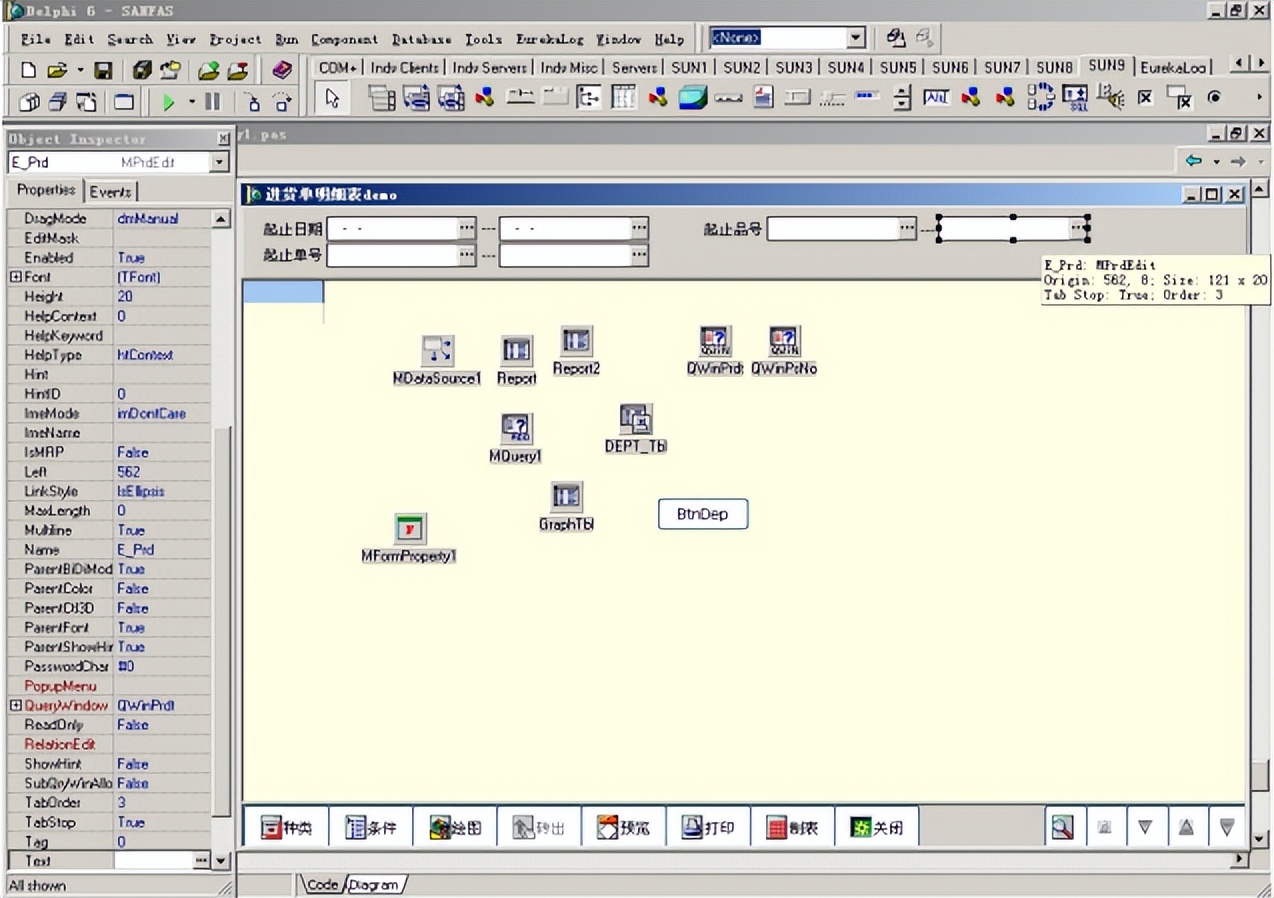1274x898 pixels.
Task: Click the BtnDep button on form
Action: tap(702, 514)
